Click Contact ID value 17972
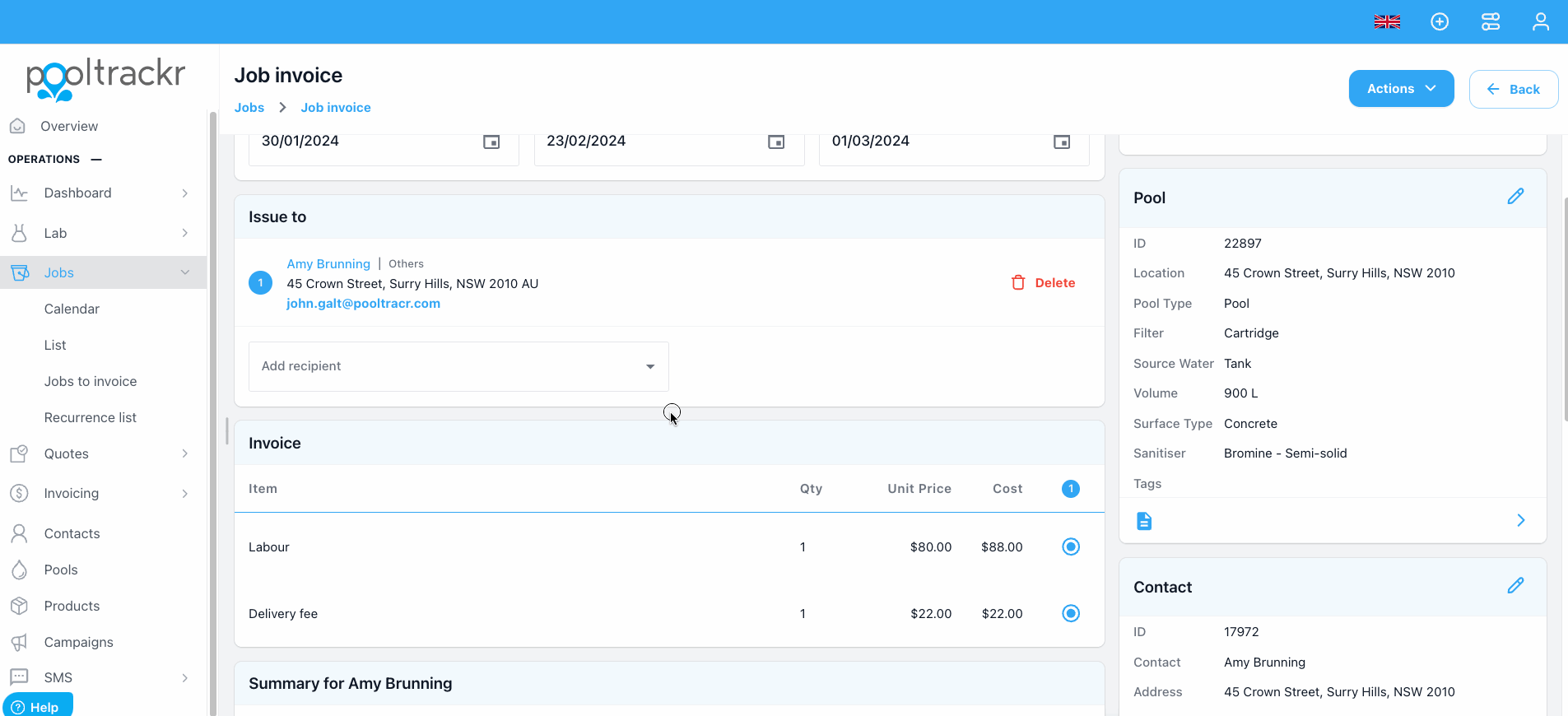This screenshot has height=716, width=1568. [1241, 632]
